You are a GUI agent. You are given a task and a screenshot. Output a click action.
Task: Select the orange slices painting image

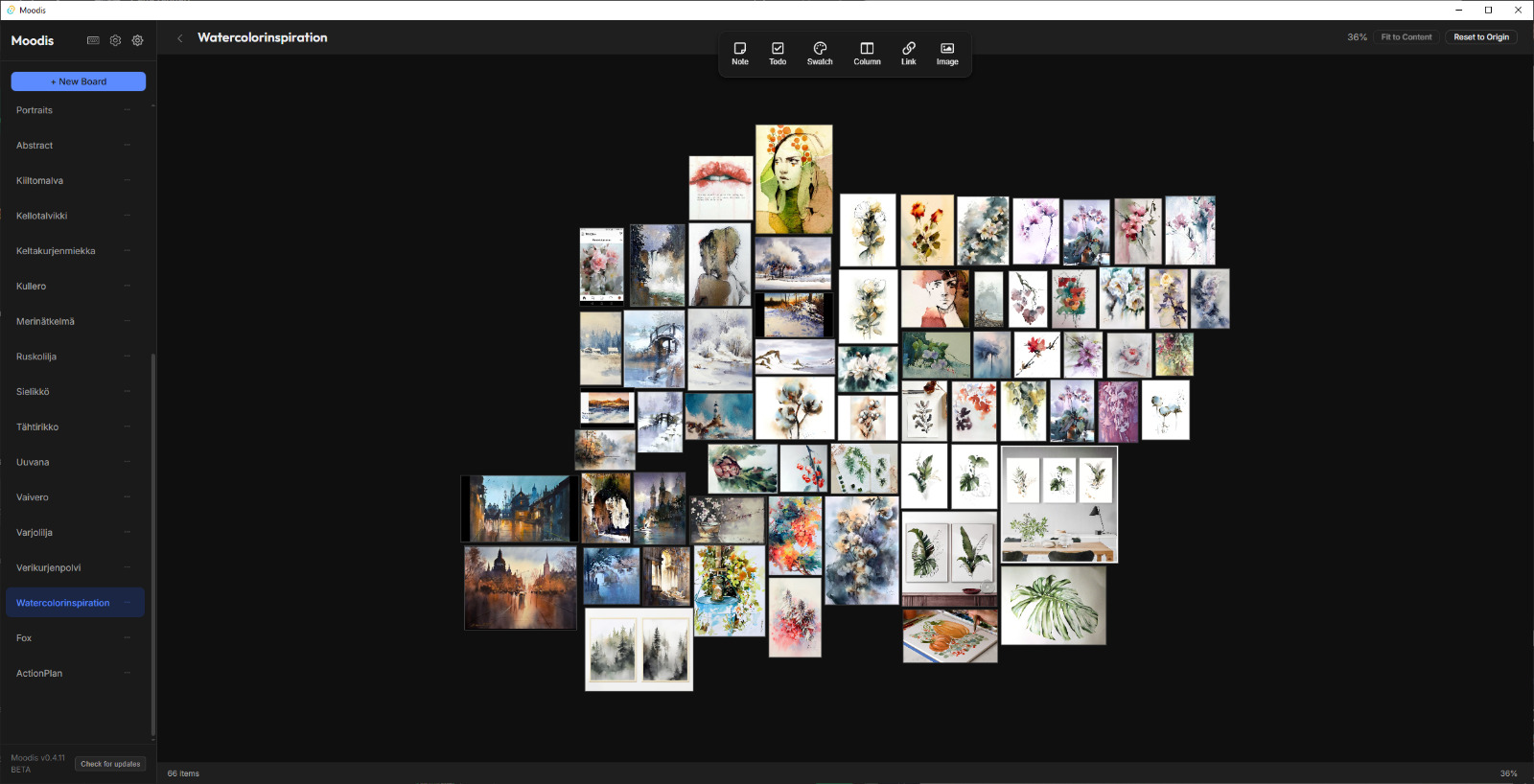[950, 635]
